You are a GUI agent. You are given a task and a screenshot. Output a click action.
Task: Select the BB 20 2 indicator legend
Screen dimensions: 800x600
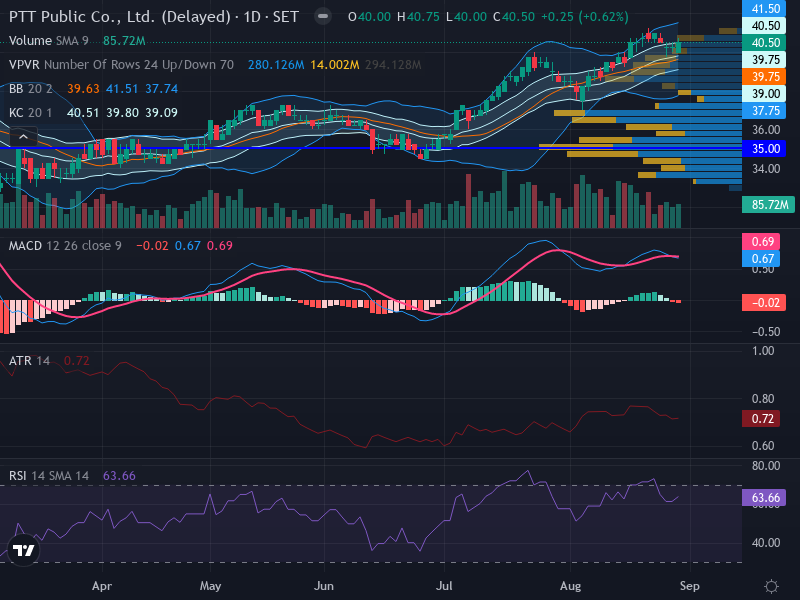click(x=31, y=89)
